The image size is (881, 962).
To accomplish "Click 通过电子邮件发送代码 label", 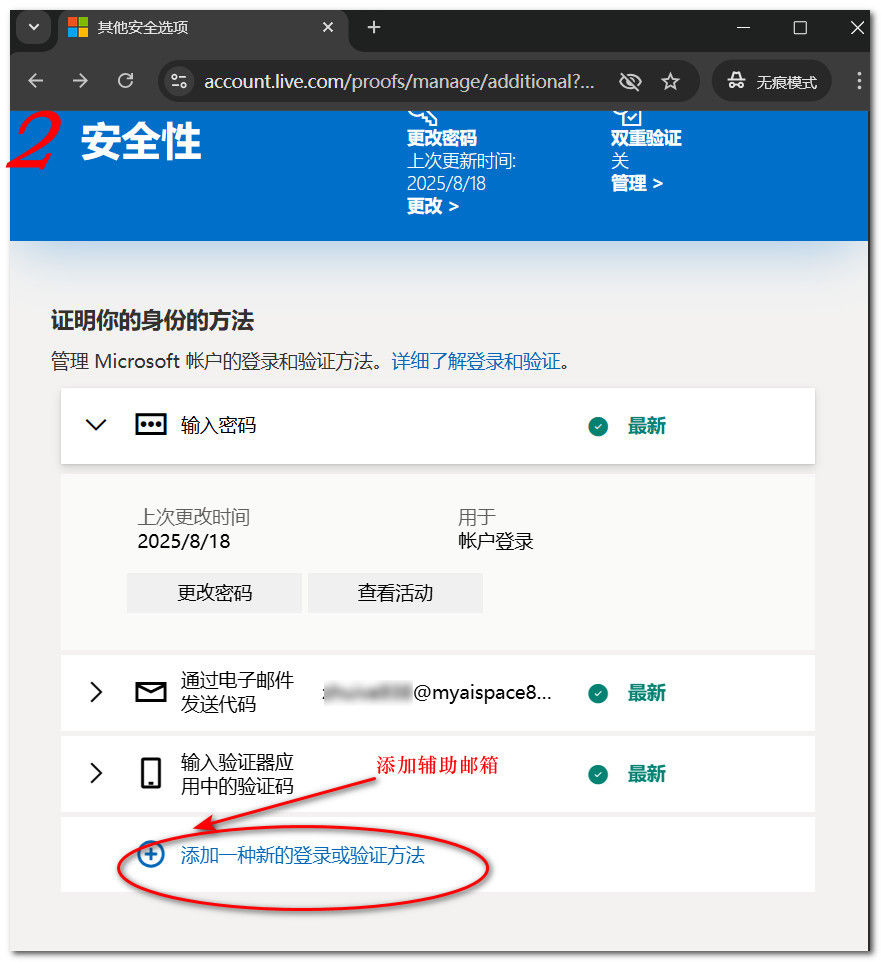I will [x=237, y=692].
